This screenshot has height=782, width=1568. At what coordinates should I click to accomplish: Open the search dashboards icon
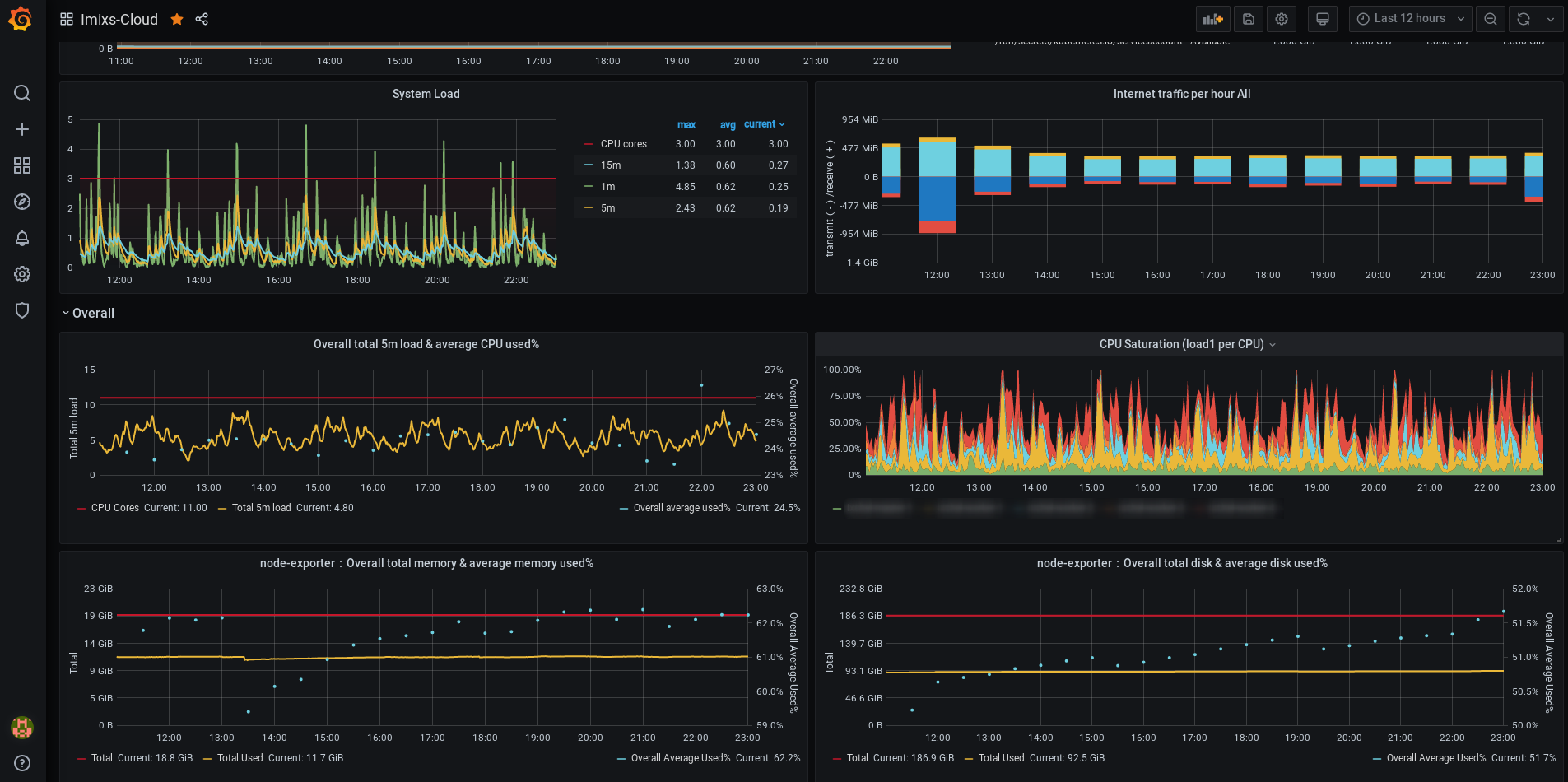pyautogui.click(x=22, y=93)
